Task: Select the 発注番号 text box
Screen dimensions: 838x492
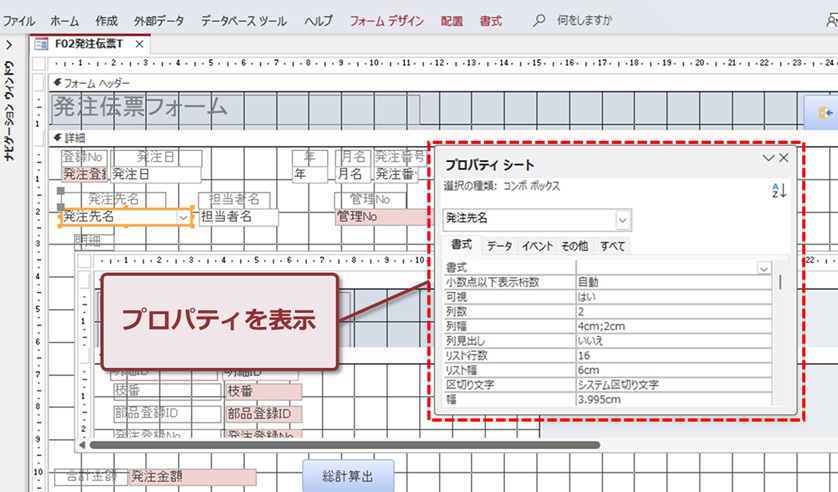Action: pyautogui.click(x=395, y=174)
